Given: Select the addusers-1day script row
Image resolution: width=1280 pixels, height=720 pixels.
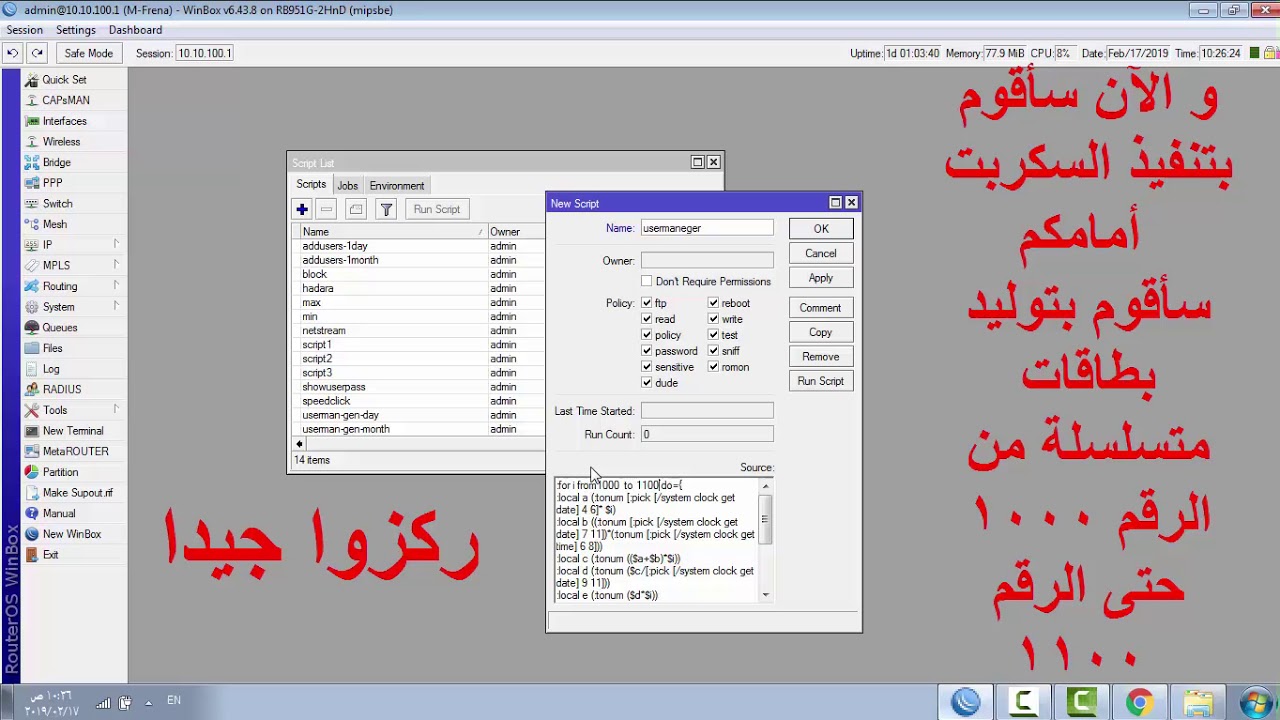Looking at the screenshot, I should tap(420, 246).
